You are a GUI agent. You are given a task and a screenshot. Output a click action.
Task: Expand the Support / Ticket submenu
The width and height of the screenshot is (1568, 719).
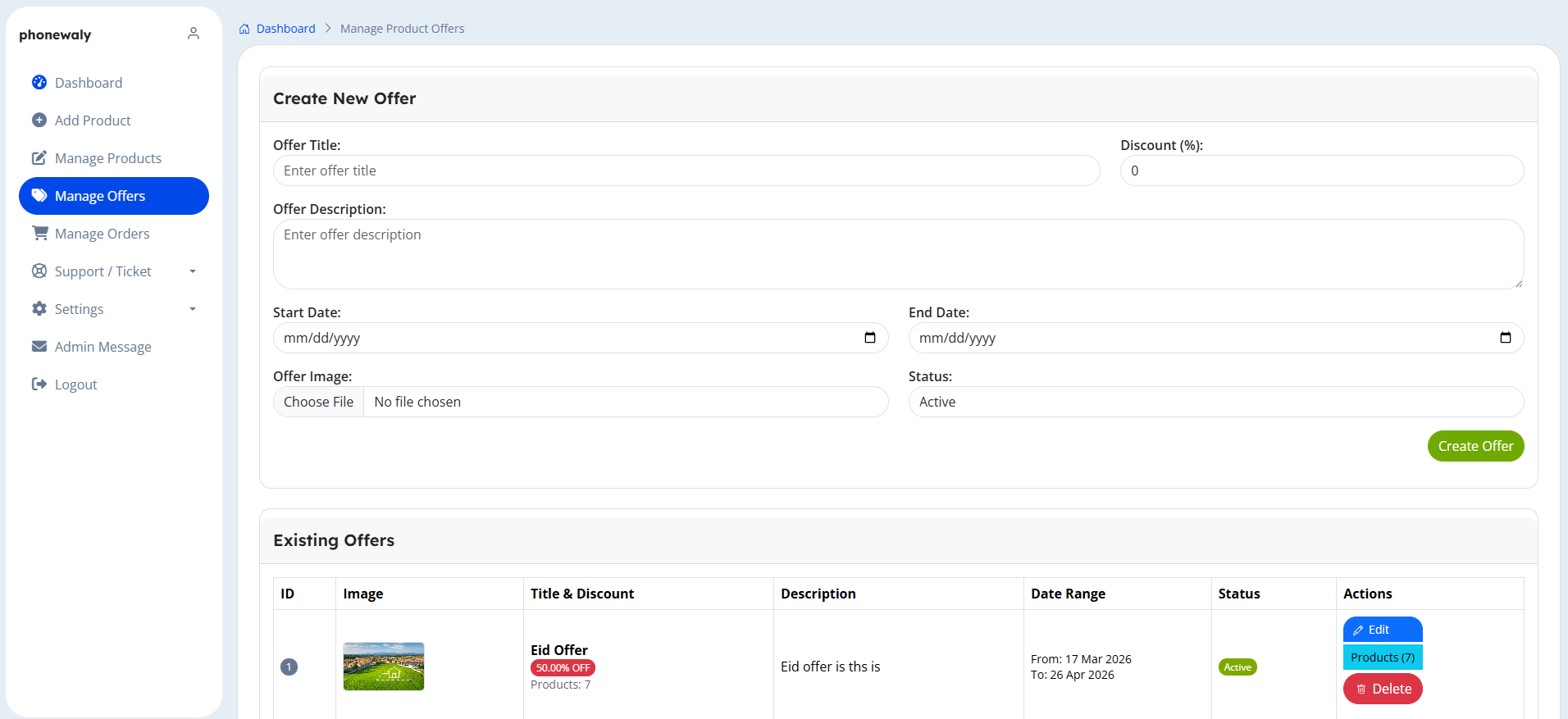pyautogui.click(x=114, y=271)
